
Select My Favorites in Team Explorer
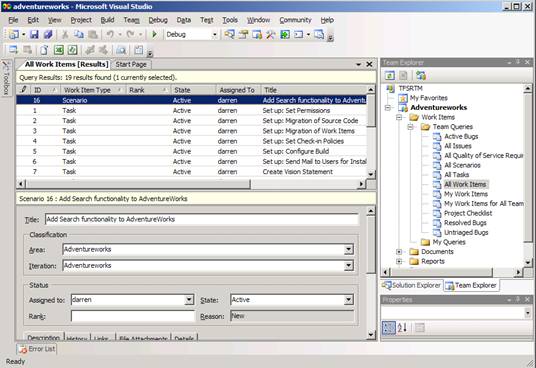tap(429, 98)
